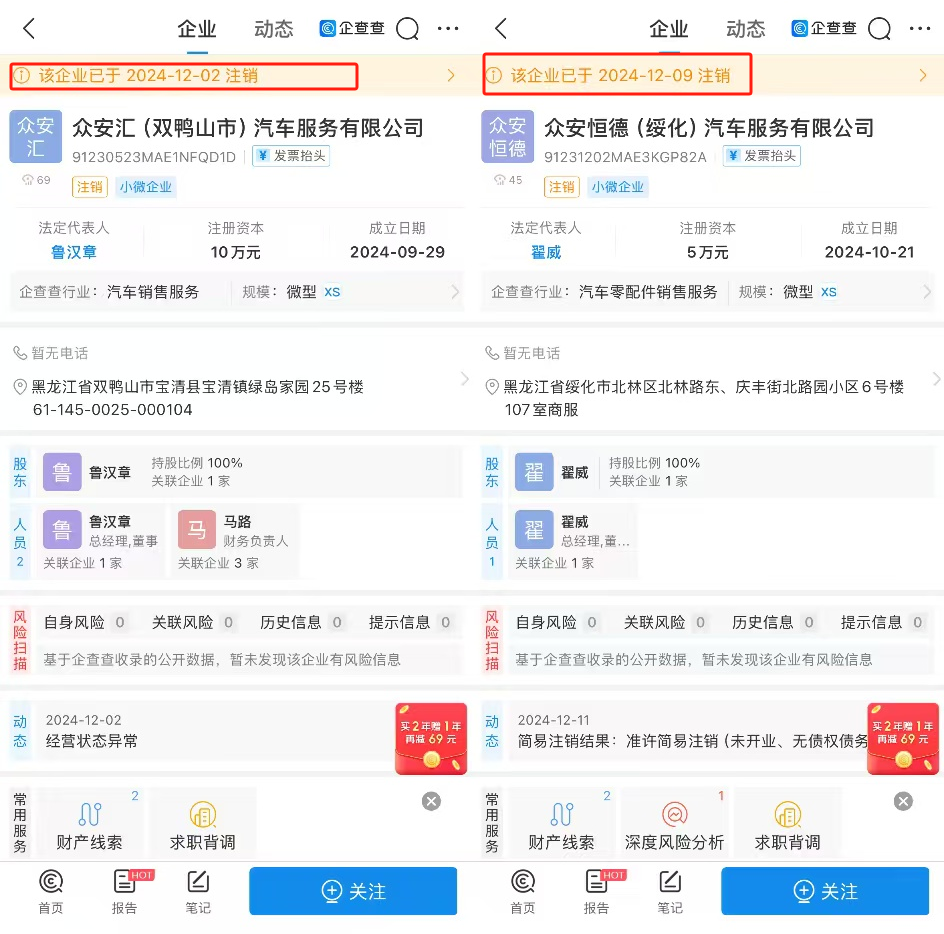Open 报告 on 众安恒德 page
This screenshot has width=944, height=934.
click(597, 892)
